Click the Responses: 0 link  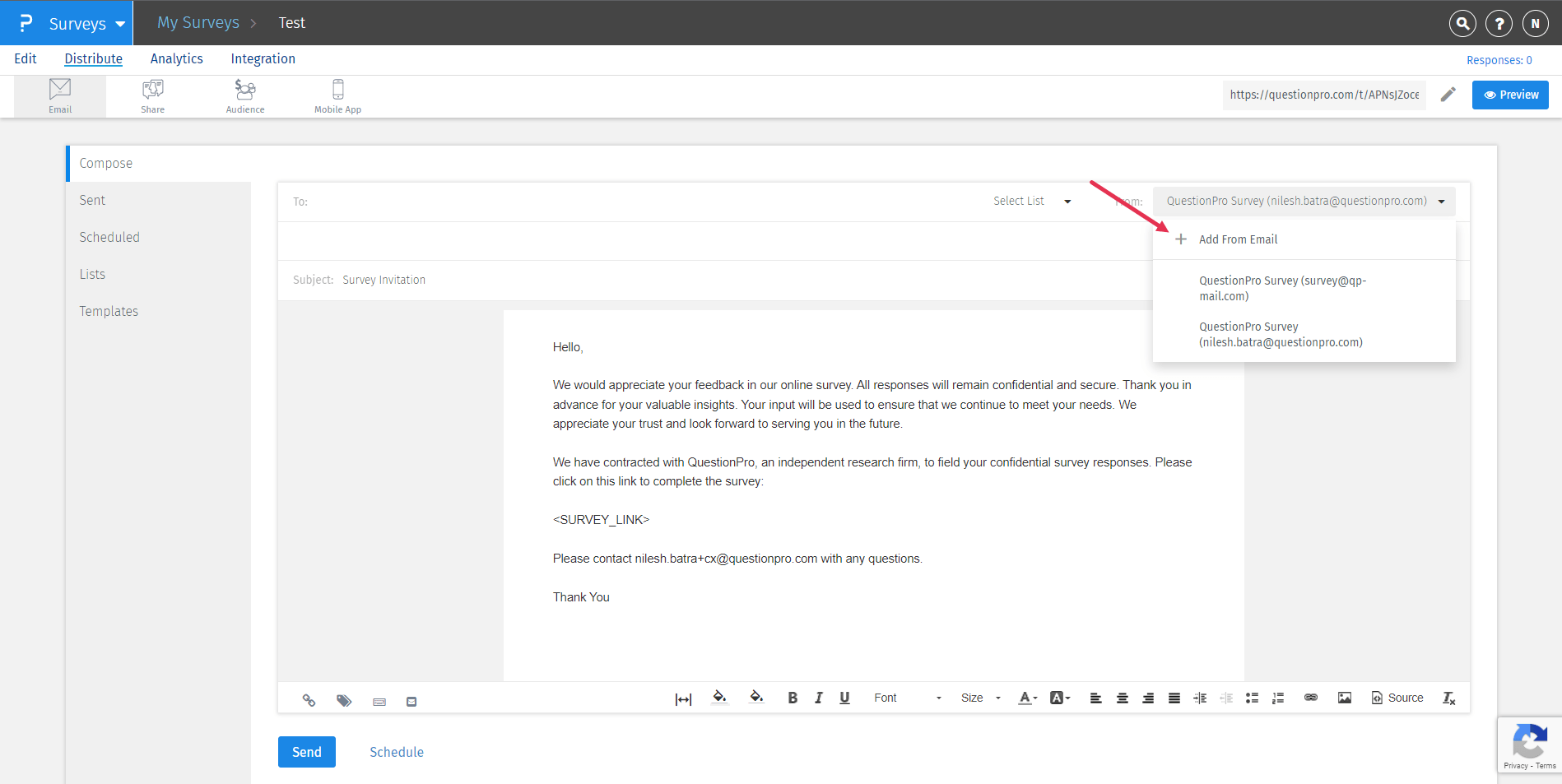(1499, 60)
